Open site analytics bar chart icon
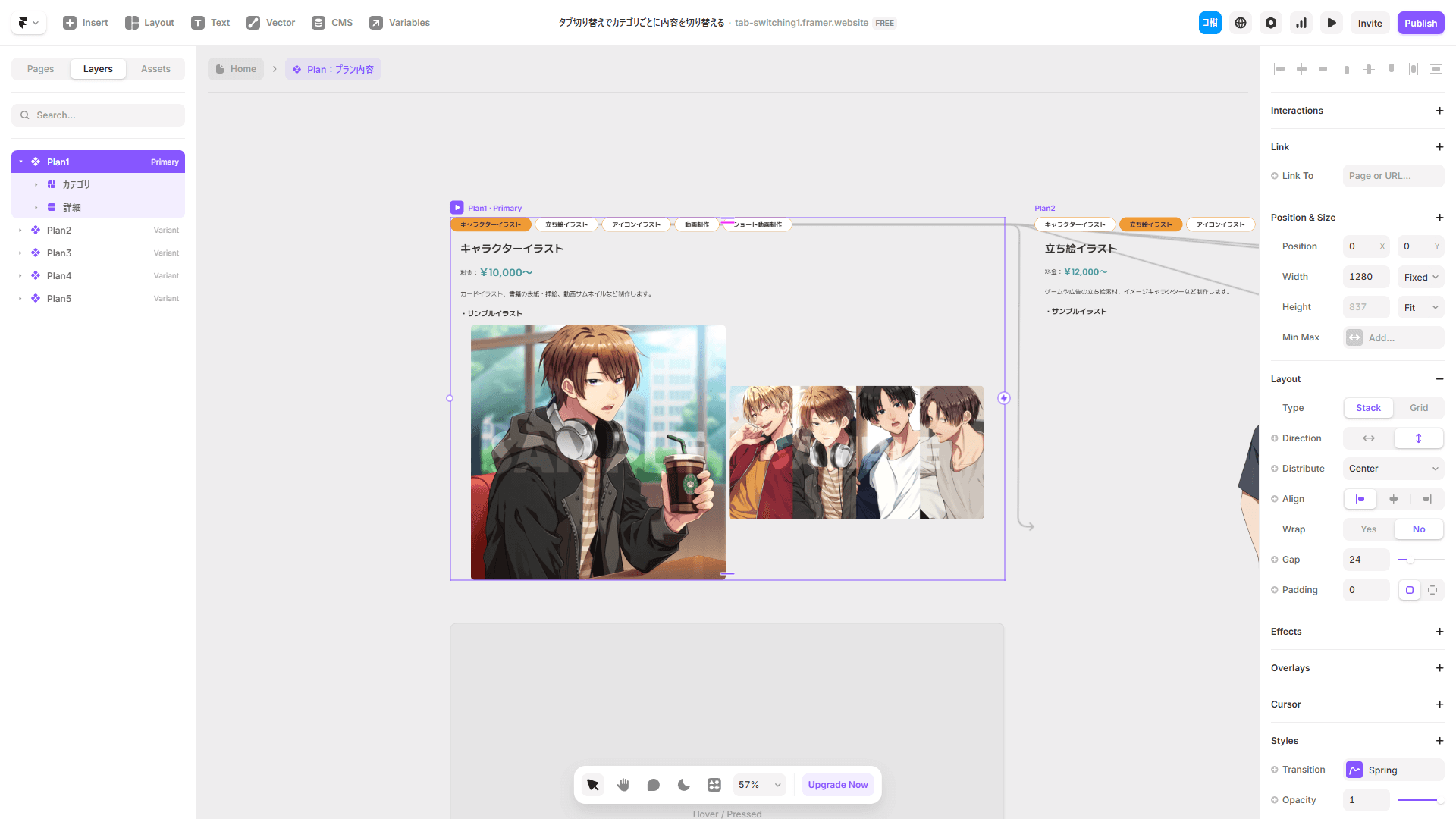Screen dimensions: 1456x819 (x=1301, y=23)
